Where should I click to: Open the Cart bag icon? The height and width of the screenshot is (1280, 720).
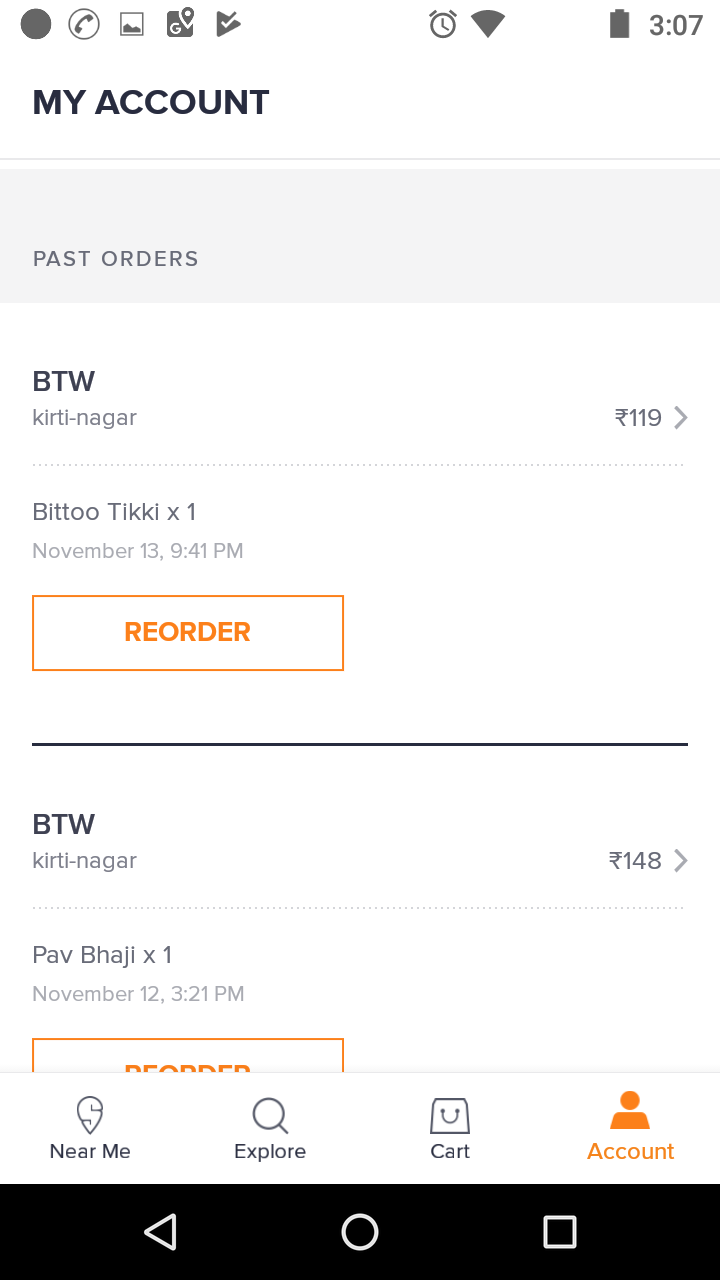coord(450,1115)
